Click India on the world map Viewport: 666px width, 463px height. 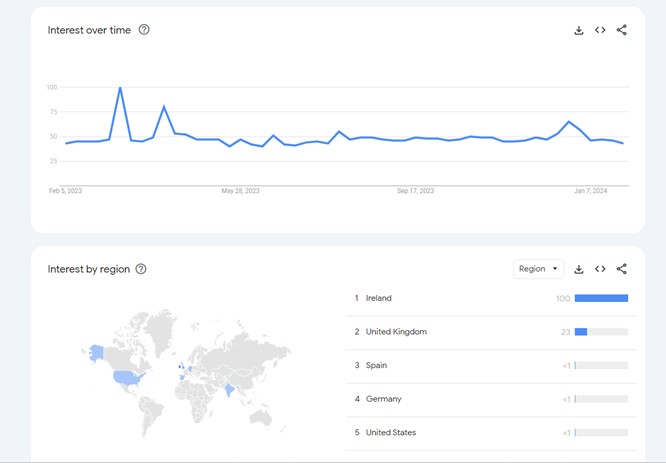[230, 390]
